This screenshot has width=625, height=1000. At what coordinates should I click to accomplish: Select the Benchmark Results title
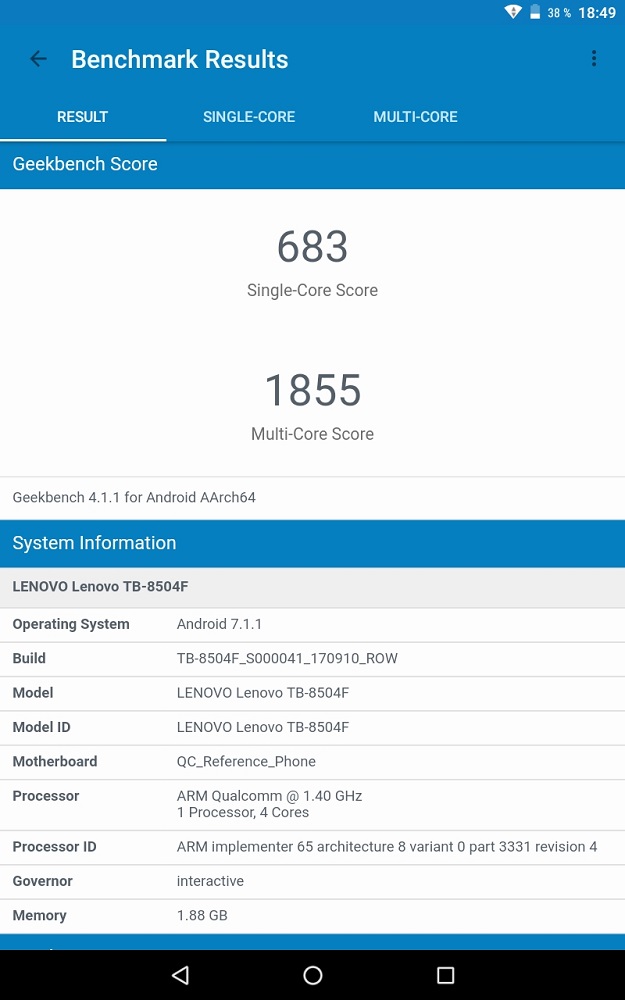[180, 59]
